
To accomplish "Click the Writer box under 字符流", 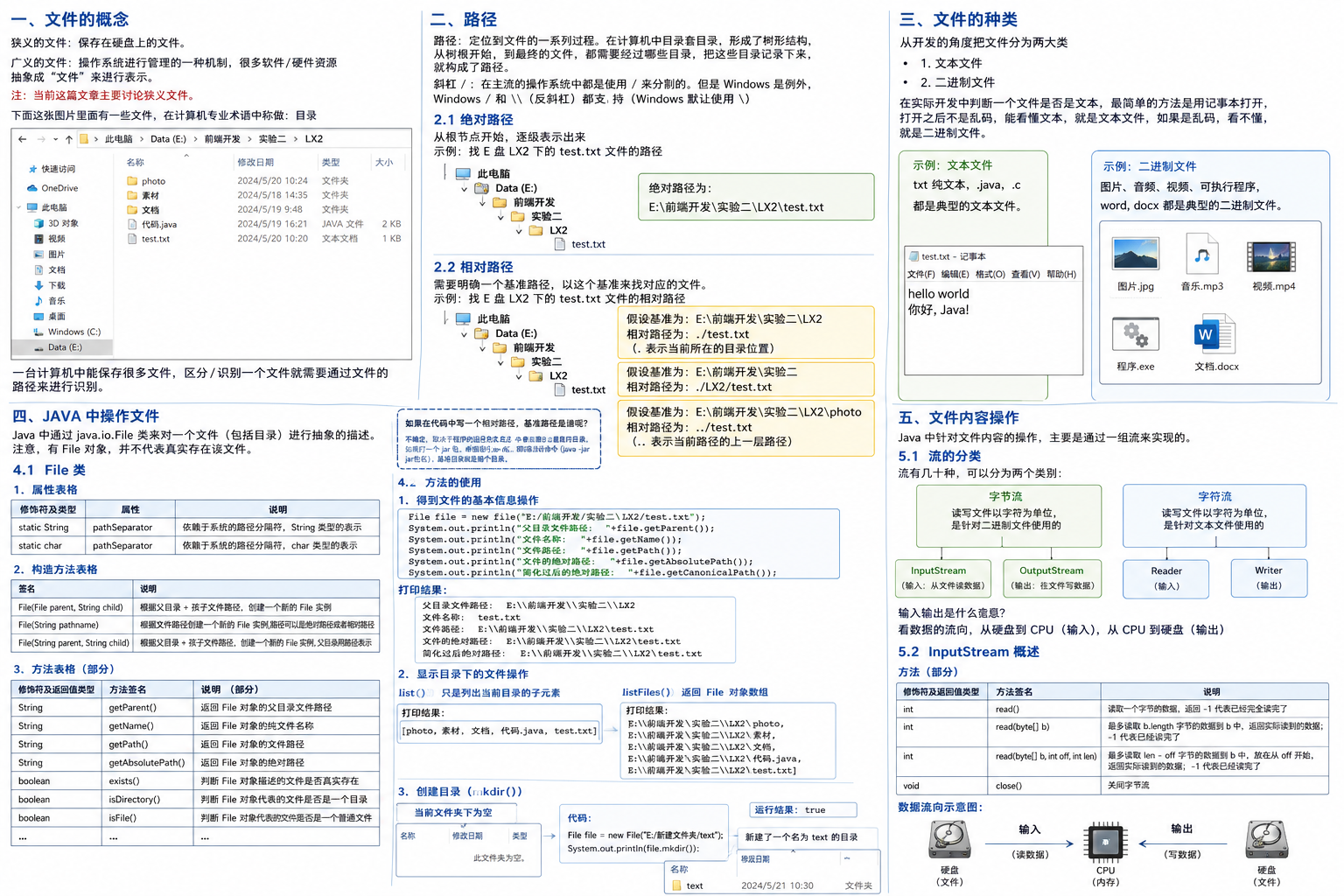I will tap(1268, 578).
